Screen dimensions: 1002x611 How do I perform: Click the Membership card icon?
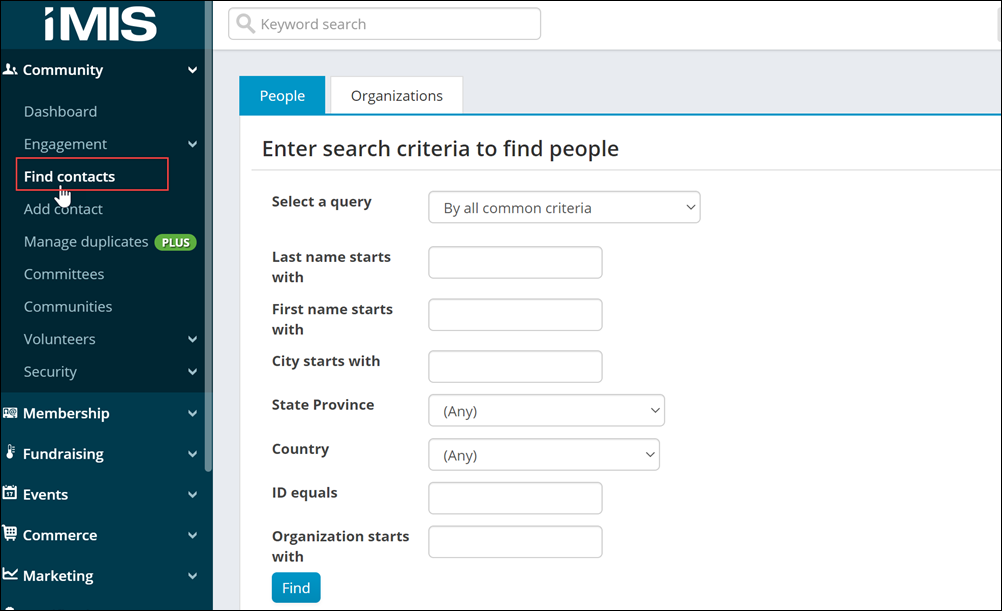(x=10, y=412)
